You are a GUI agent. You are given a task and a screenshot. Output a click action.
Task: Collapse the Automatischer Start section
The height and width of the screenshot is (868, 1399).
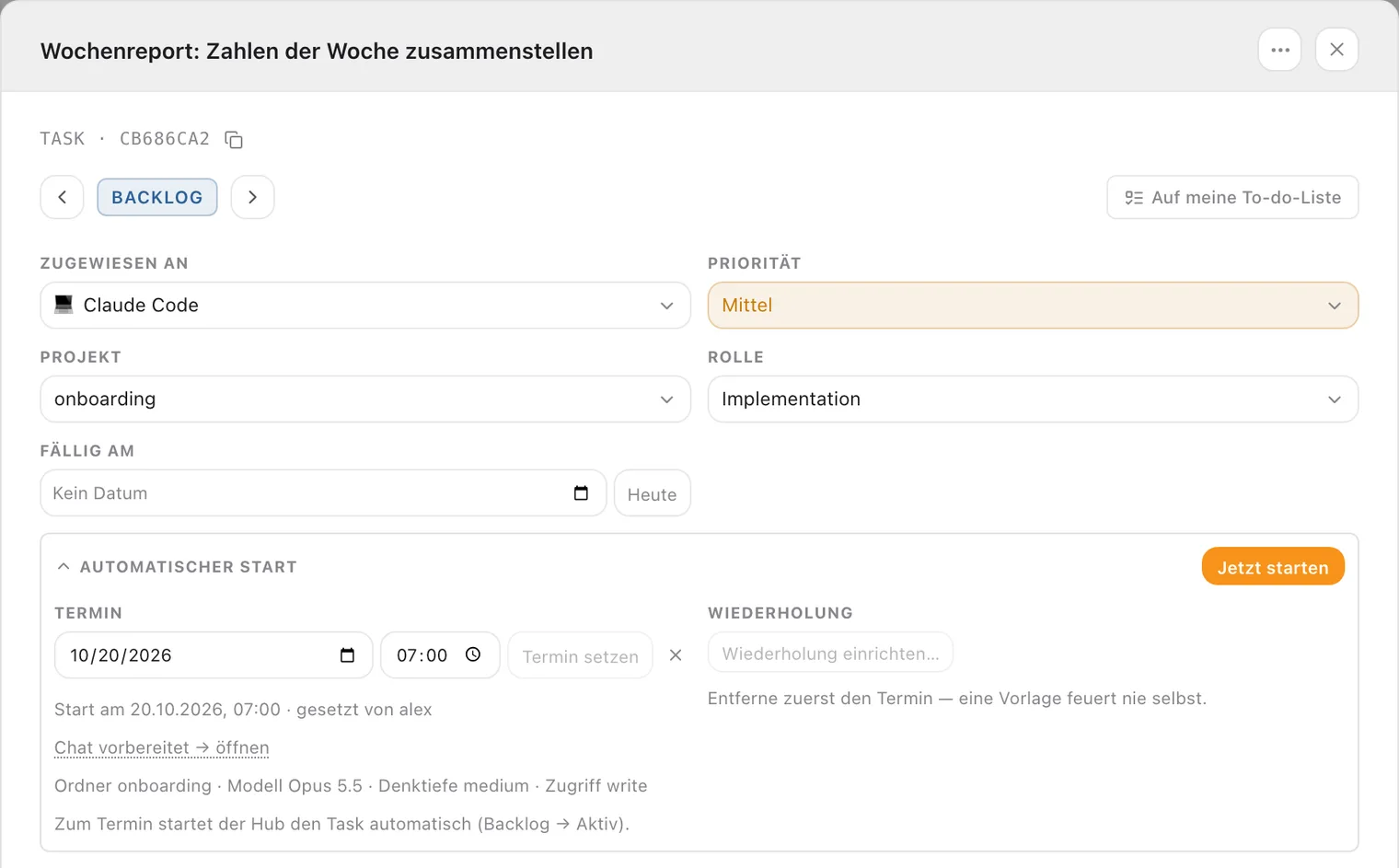[x=176, y=567]
